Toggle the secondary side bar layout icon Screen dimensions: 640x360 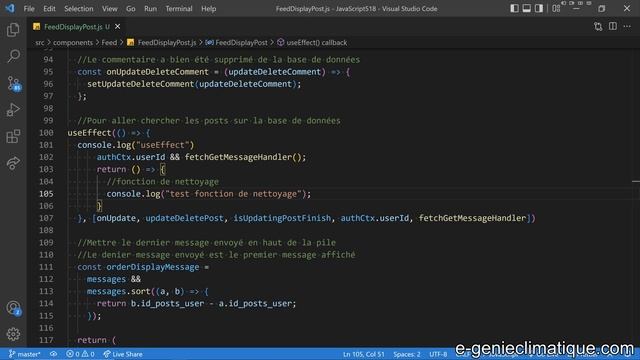pos(539,8)
